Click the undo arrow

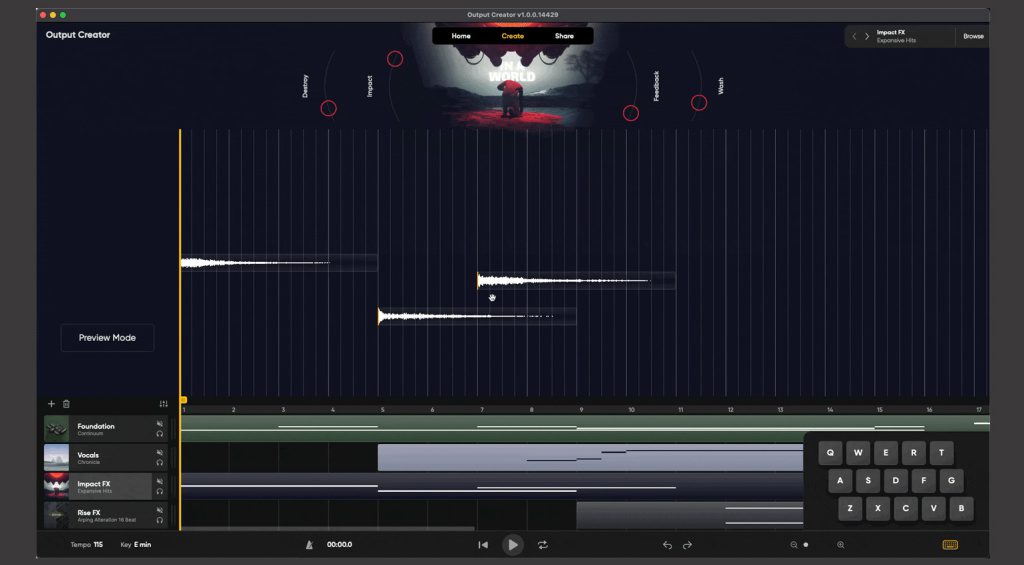[667, 545]
